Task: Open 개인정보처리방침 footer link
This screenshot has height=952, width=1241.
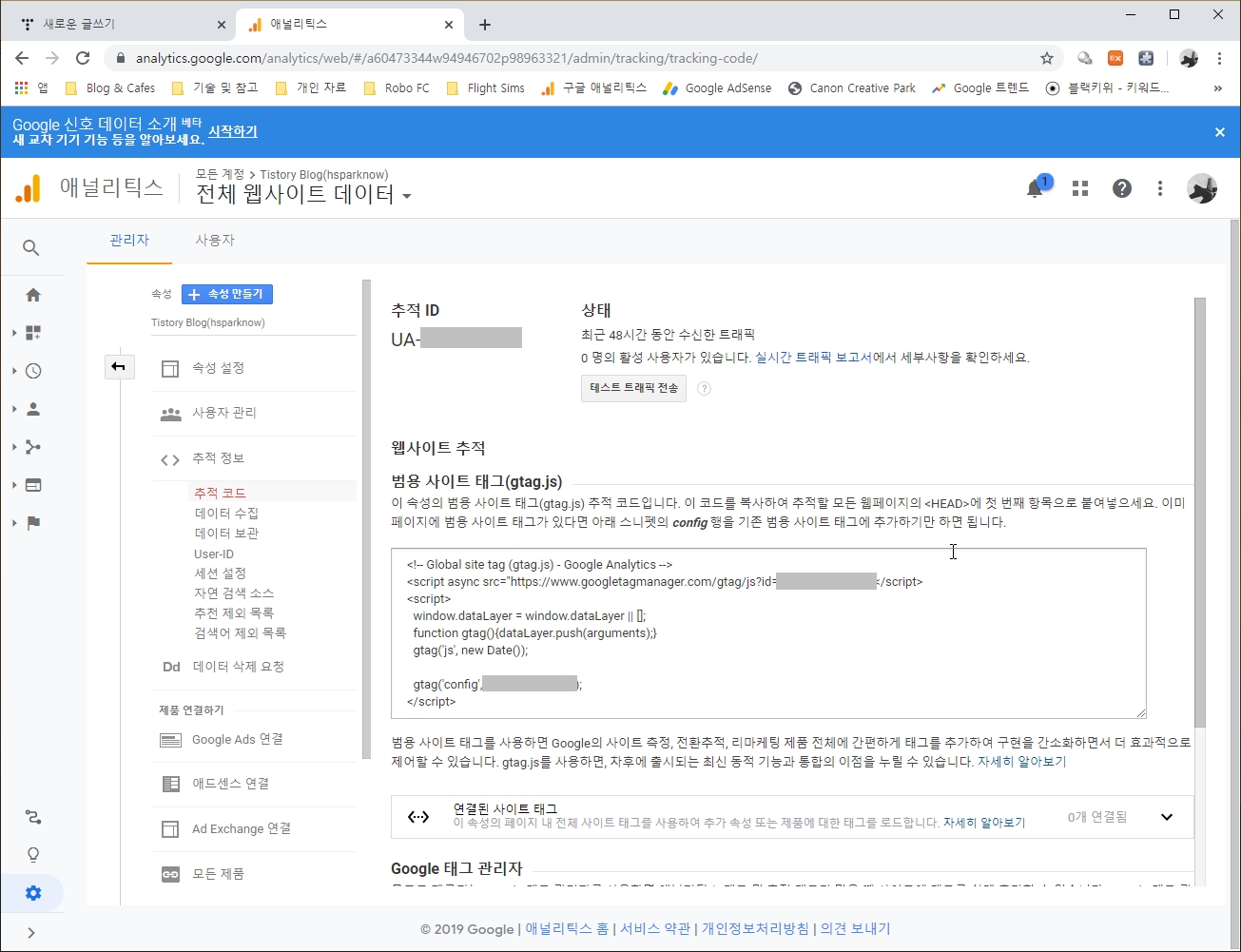Action: [x=756, y=929]
